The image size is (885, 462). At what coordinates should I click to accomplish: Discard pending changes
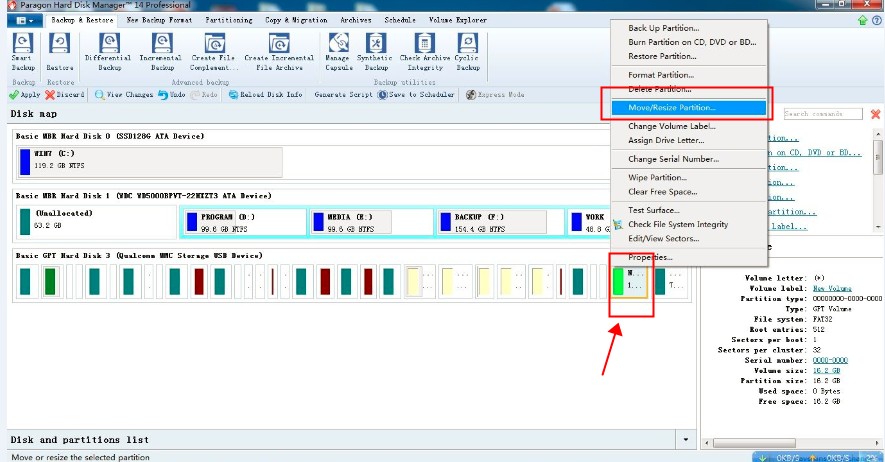tap(65, 95)
